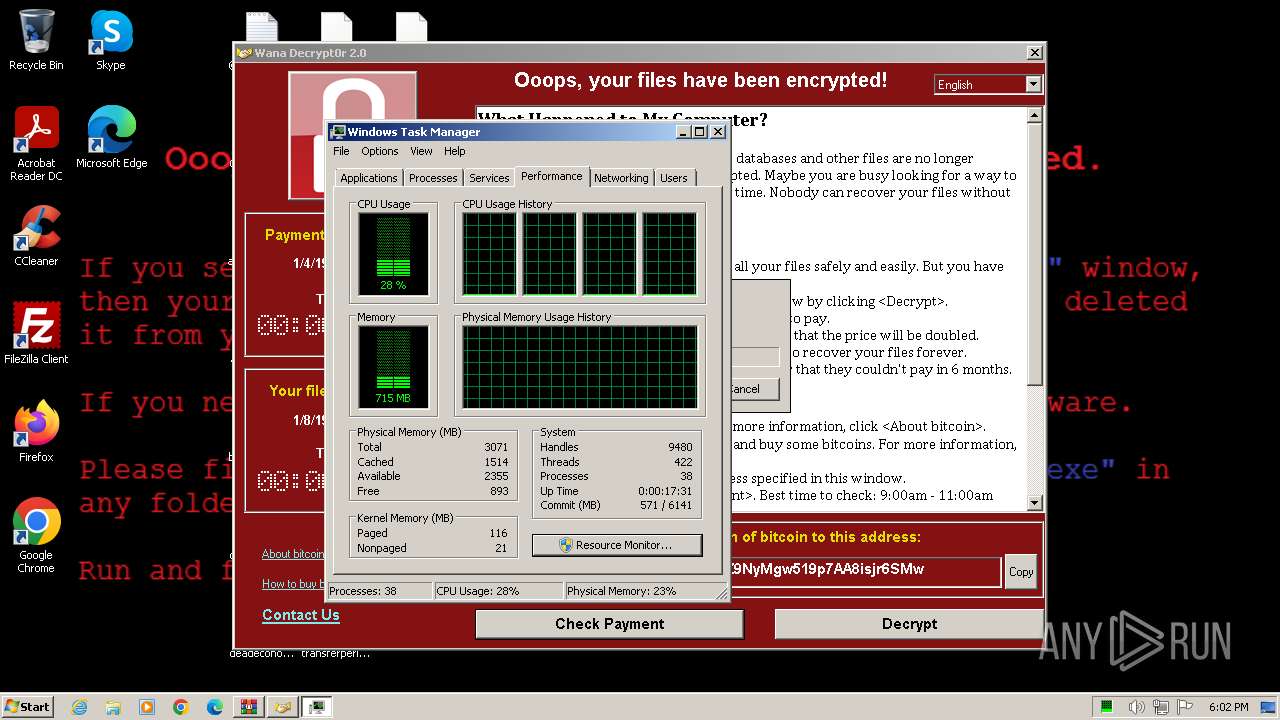1280x720 pixels.
Task: Open CCleaner desktop shortcut
Action: [x=36, y=236]
